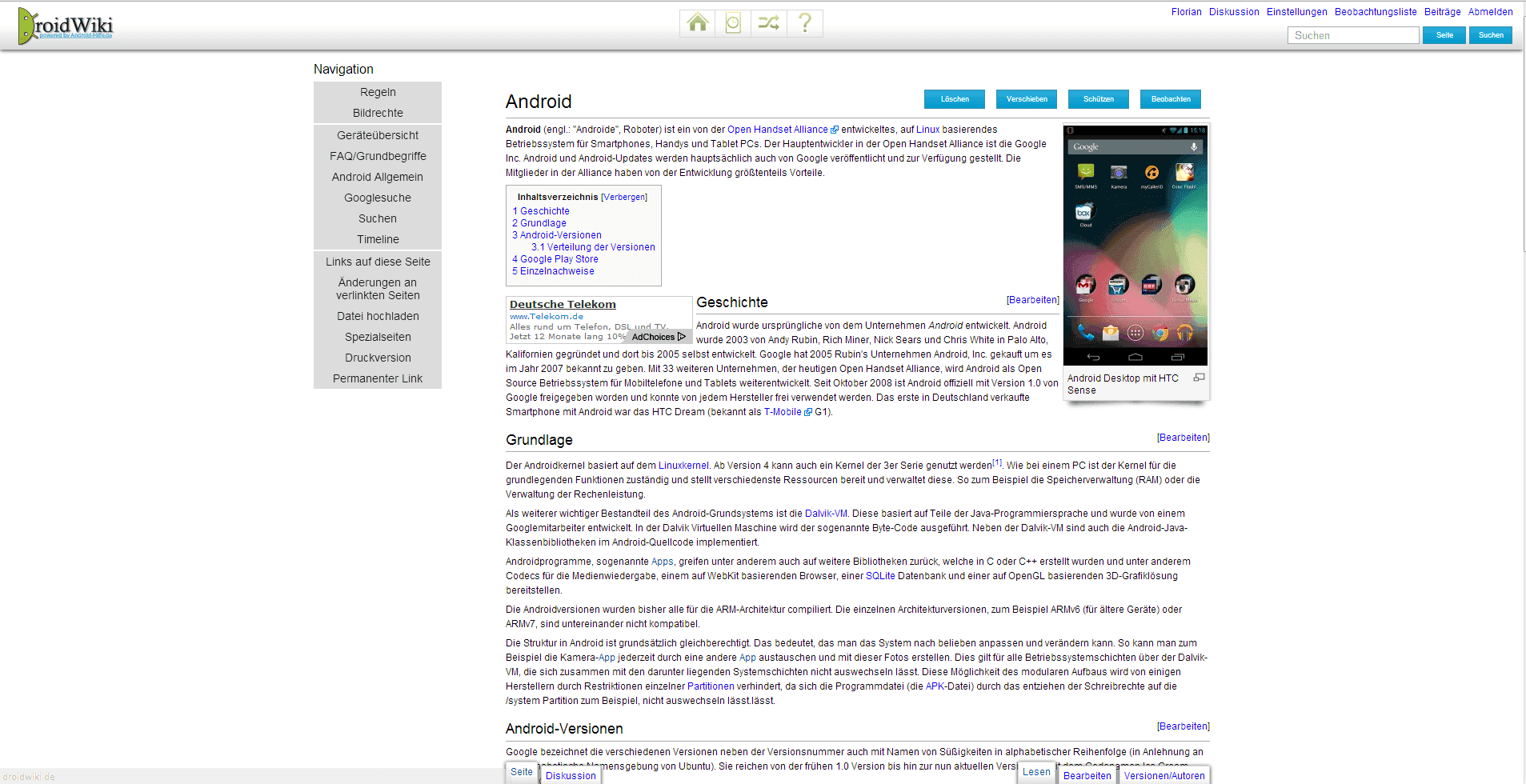This screenshot has width=1526, height=784.
Task: Open Bildrechte in the navigation sidebar
Action: (378, 113)
